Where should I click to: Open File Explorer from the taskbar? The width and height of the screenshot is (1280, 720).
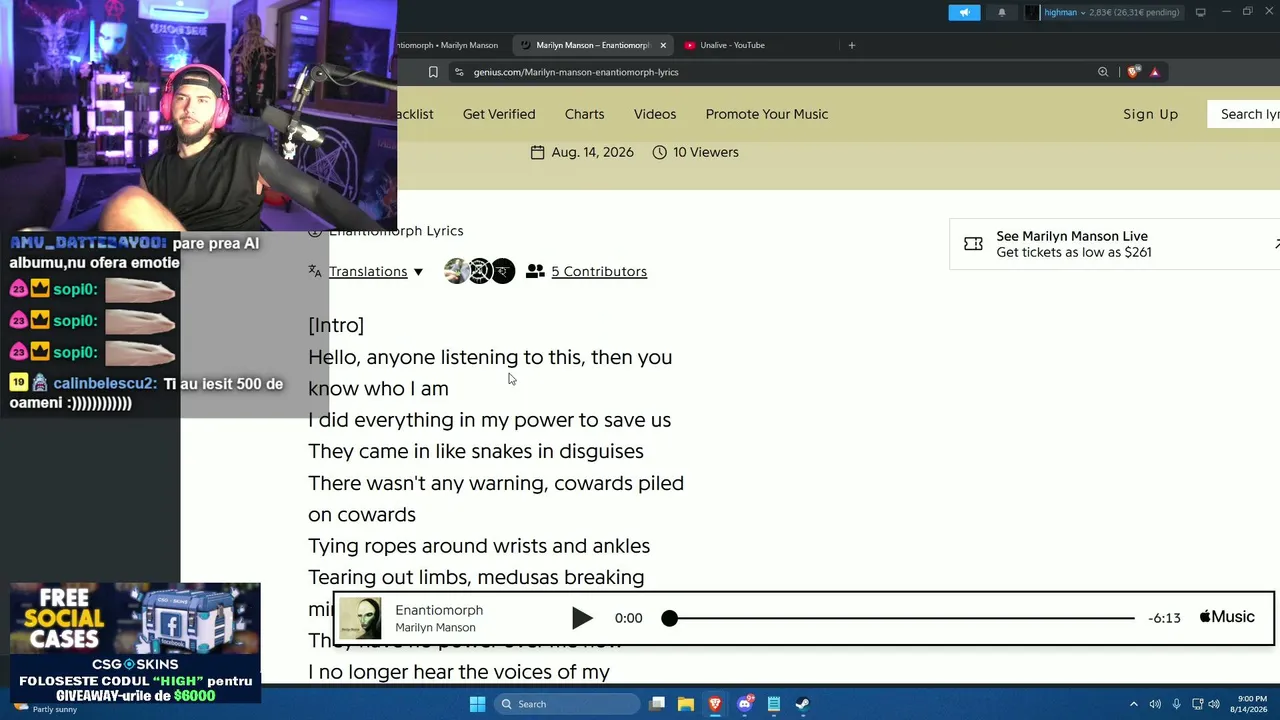pos(686,704)
